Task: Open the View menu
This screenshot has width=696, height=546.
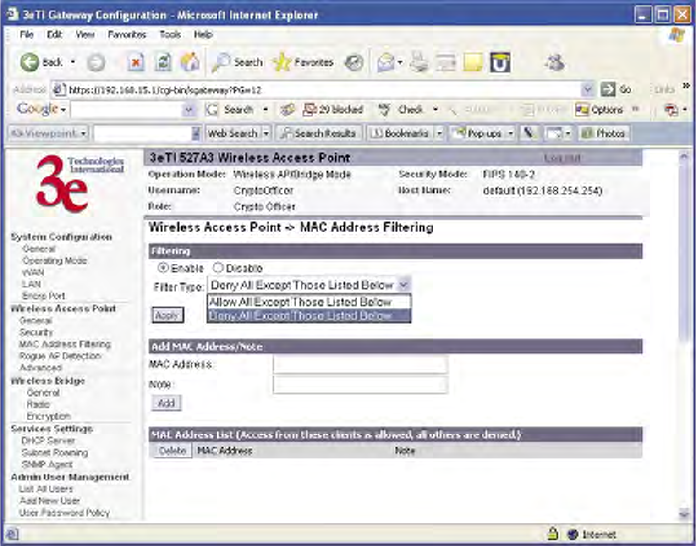Action: pyautogui.click(x=85, y=35)
